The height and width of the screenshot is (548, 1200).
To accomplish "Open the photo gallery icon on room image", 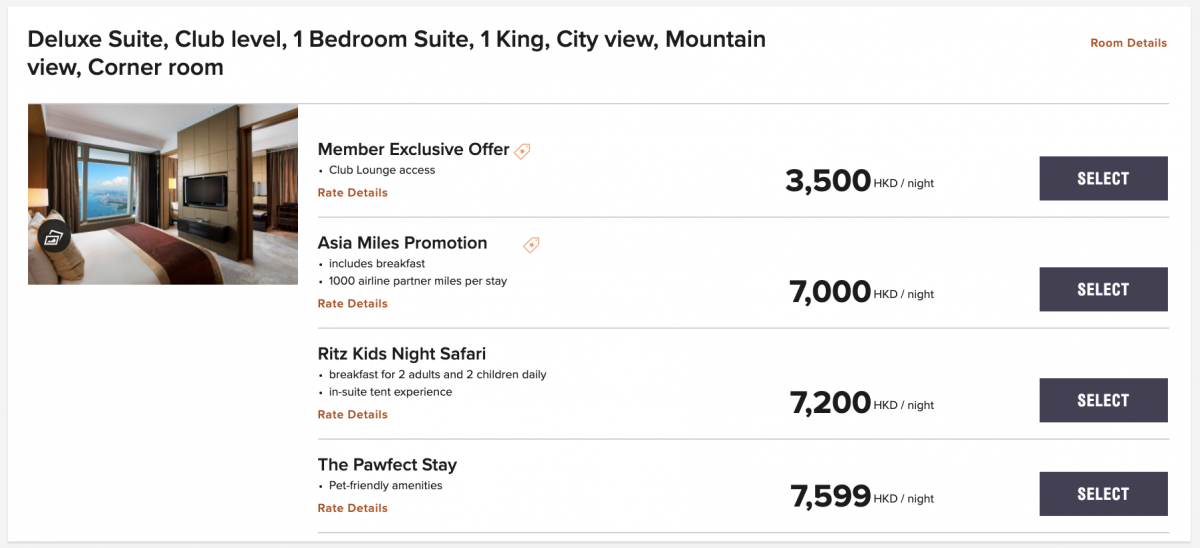I will pyautogui.click(x=53, y=238).
